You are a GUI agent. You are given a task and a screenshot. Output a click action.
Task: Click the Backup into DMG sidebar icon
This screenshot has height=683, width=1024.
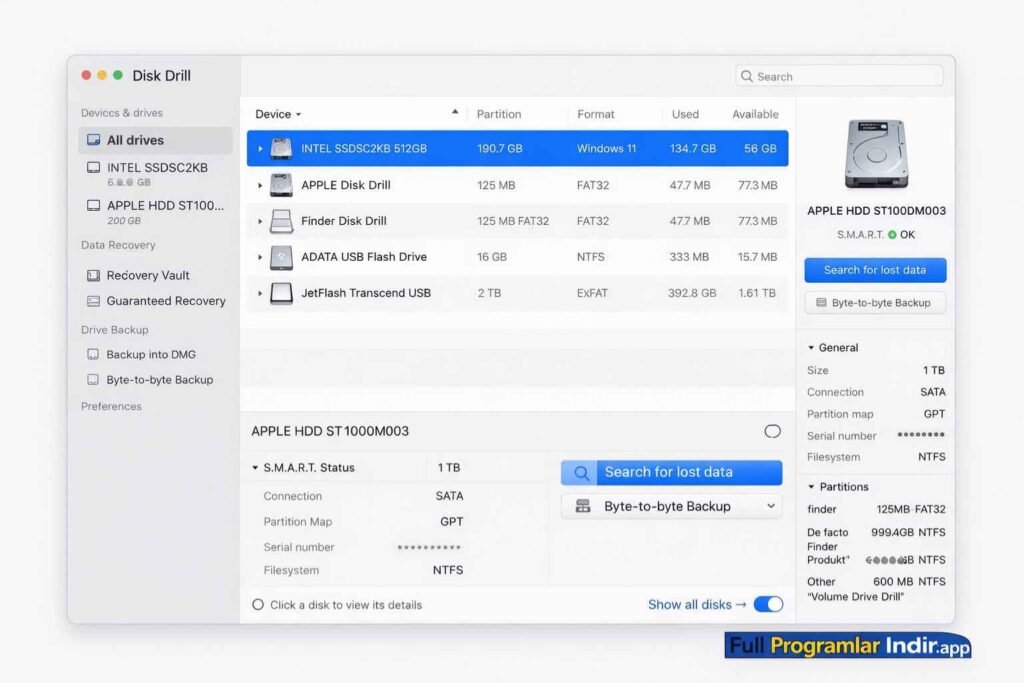pyautogui.click(x=93, y=355)
